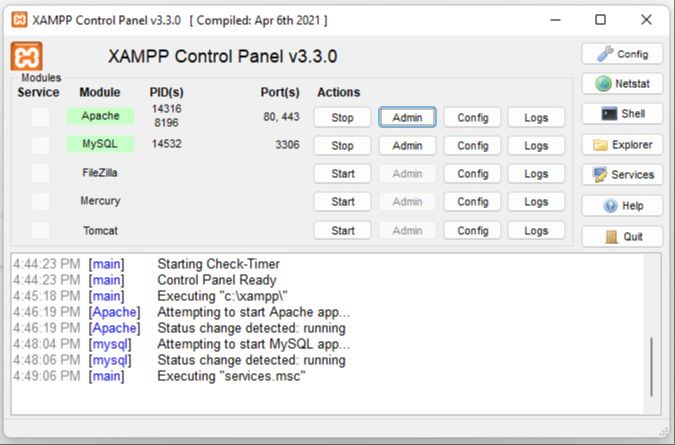Open MySQL Config options
The width and height of the screenshot is (675, 445).
[x=472, y=145]
